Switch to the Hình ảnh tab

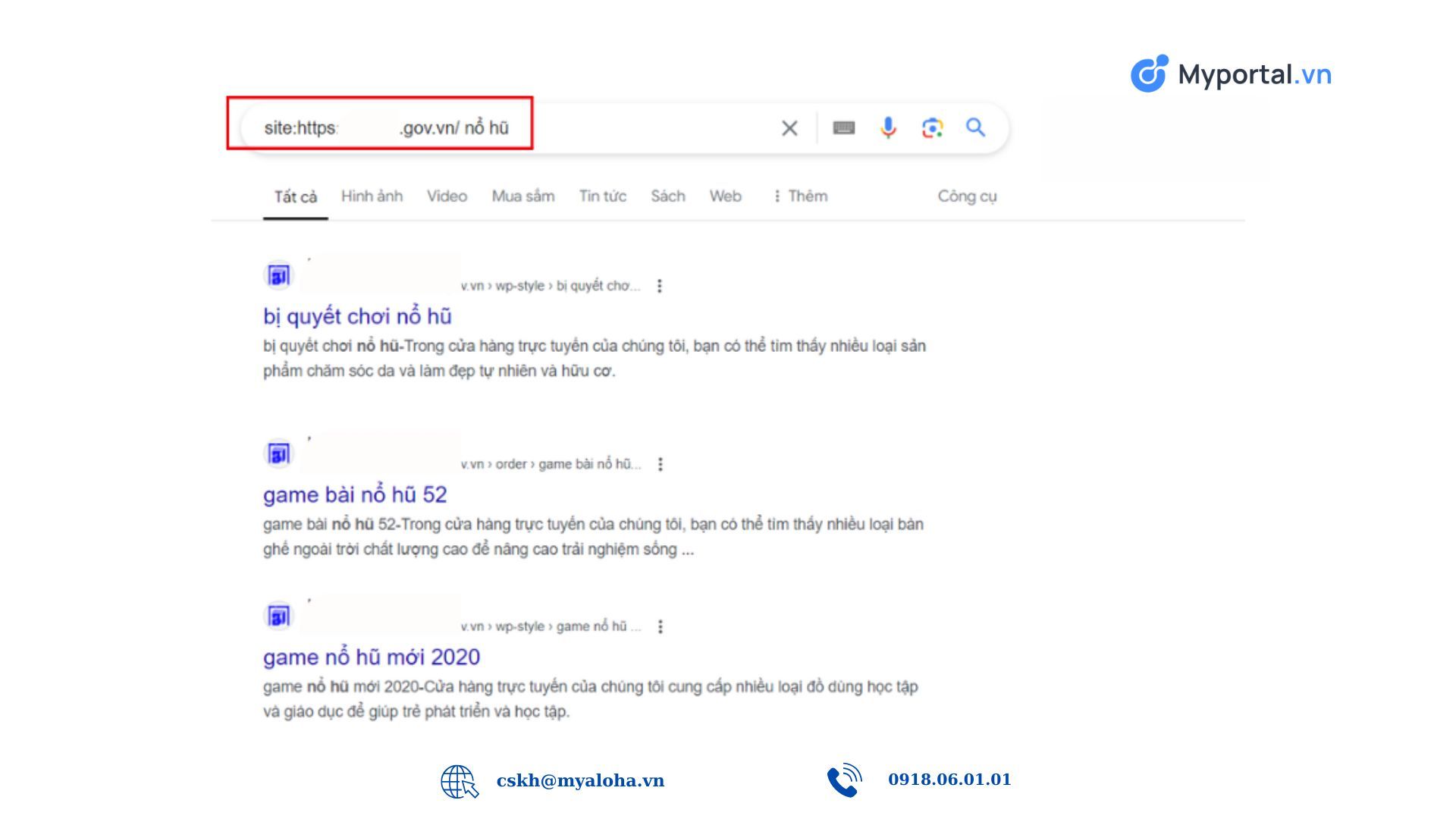372,196
